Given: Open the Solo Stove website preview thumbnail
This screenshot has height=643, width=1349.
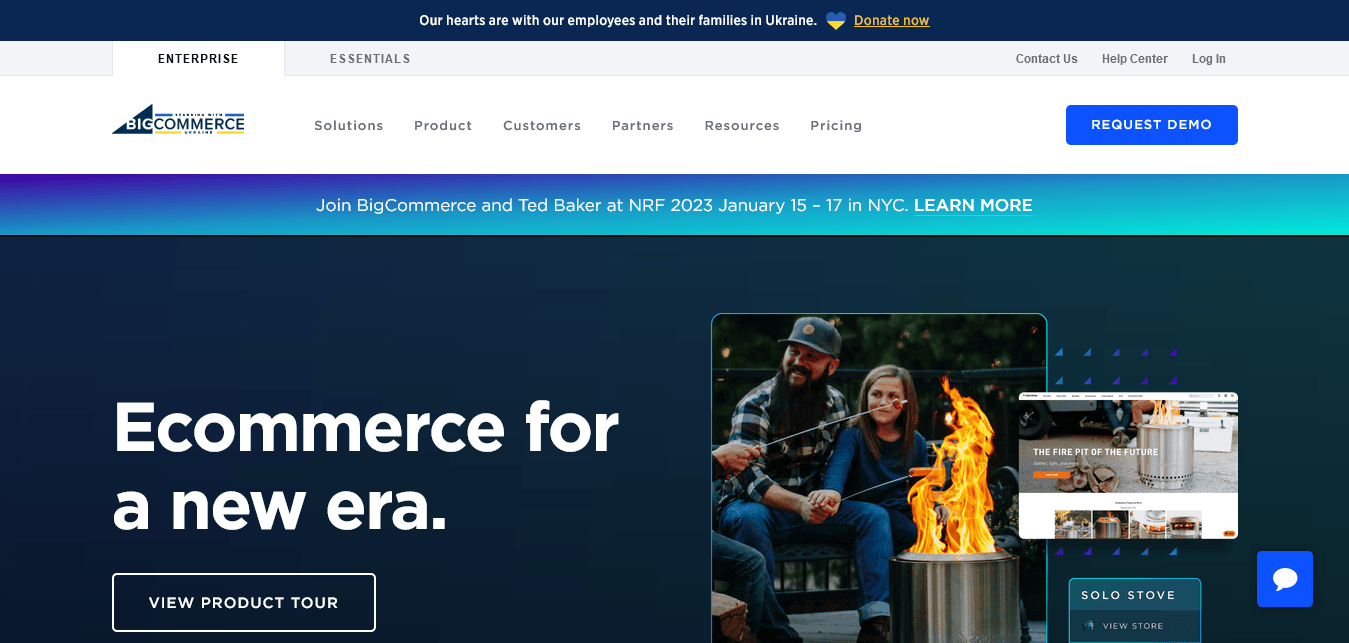Looking at the screenshot, I should tap(1127, 465).
